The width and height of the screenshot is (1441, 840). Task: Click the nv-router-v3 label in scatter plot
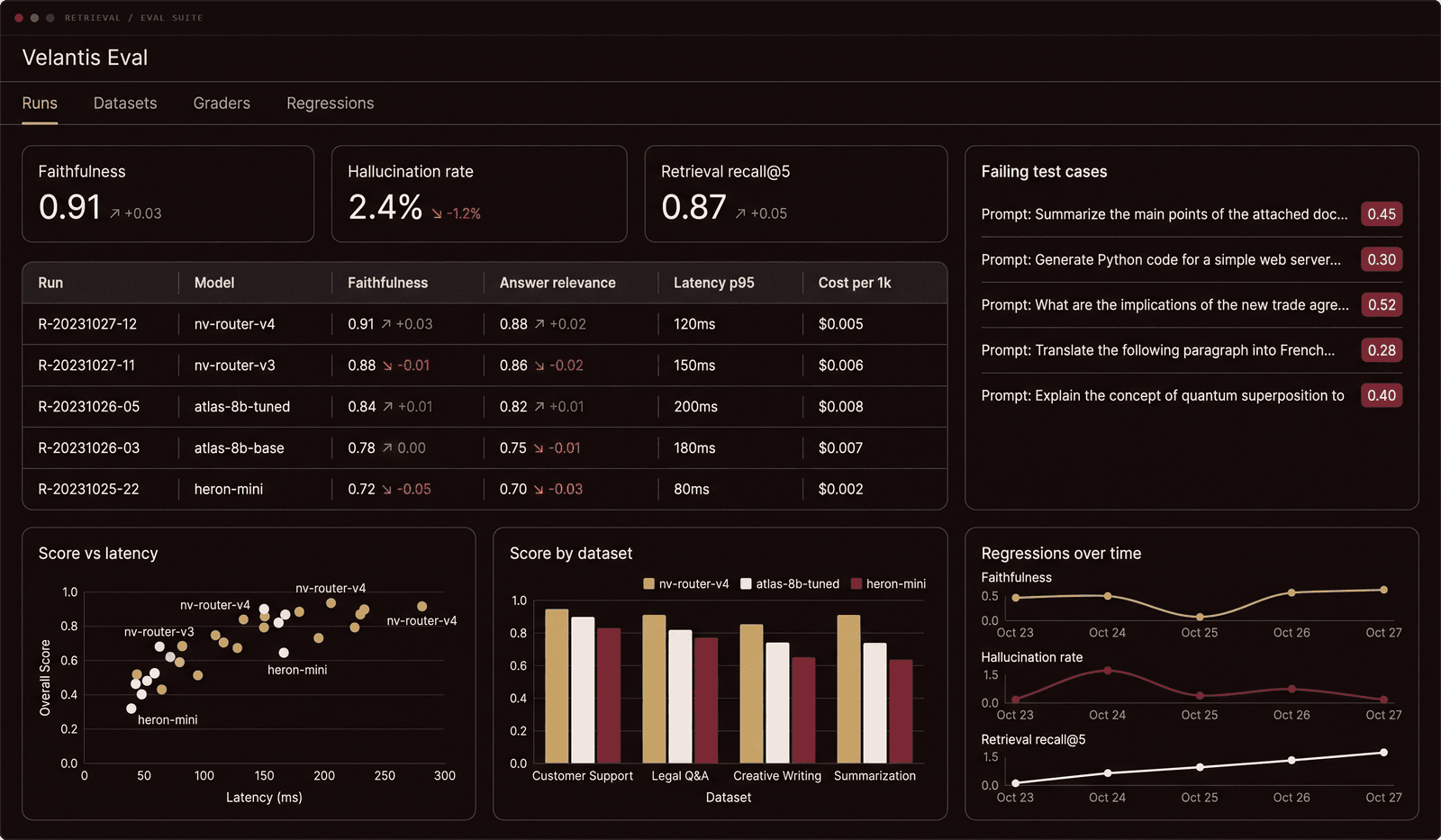click(x=159, y=632)
